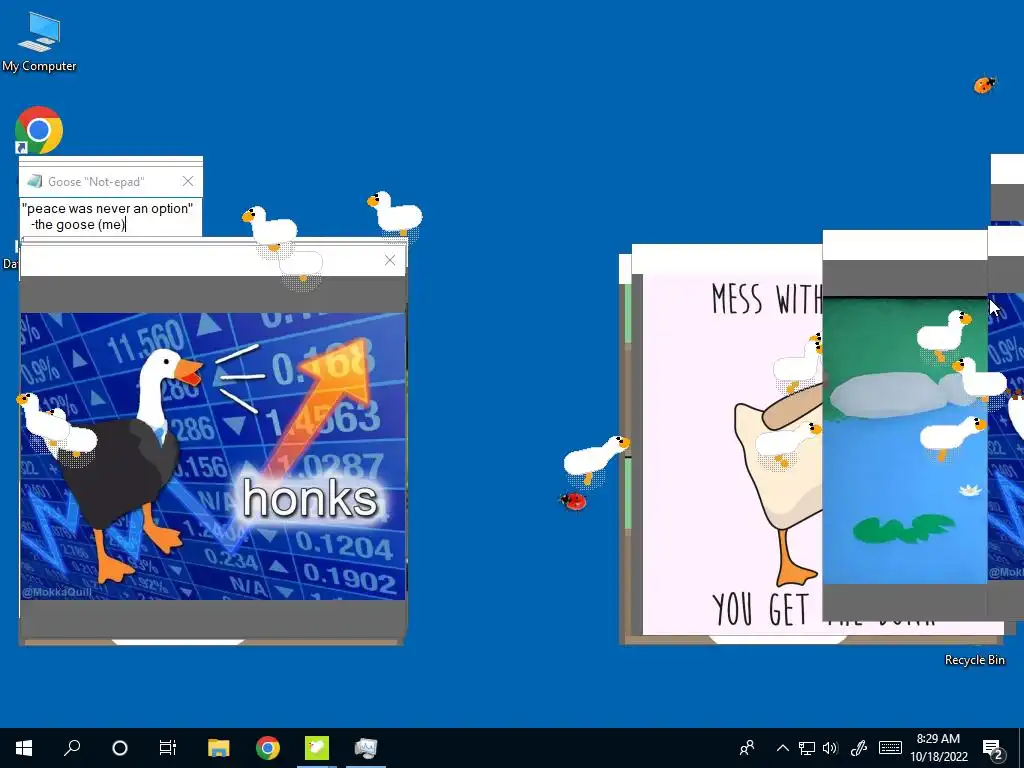The height and width of the screenshot is (768, 1024).
Task: Show the 8:29 AM clock calendar
Action: [x=938, y=748]
